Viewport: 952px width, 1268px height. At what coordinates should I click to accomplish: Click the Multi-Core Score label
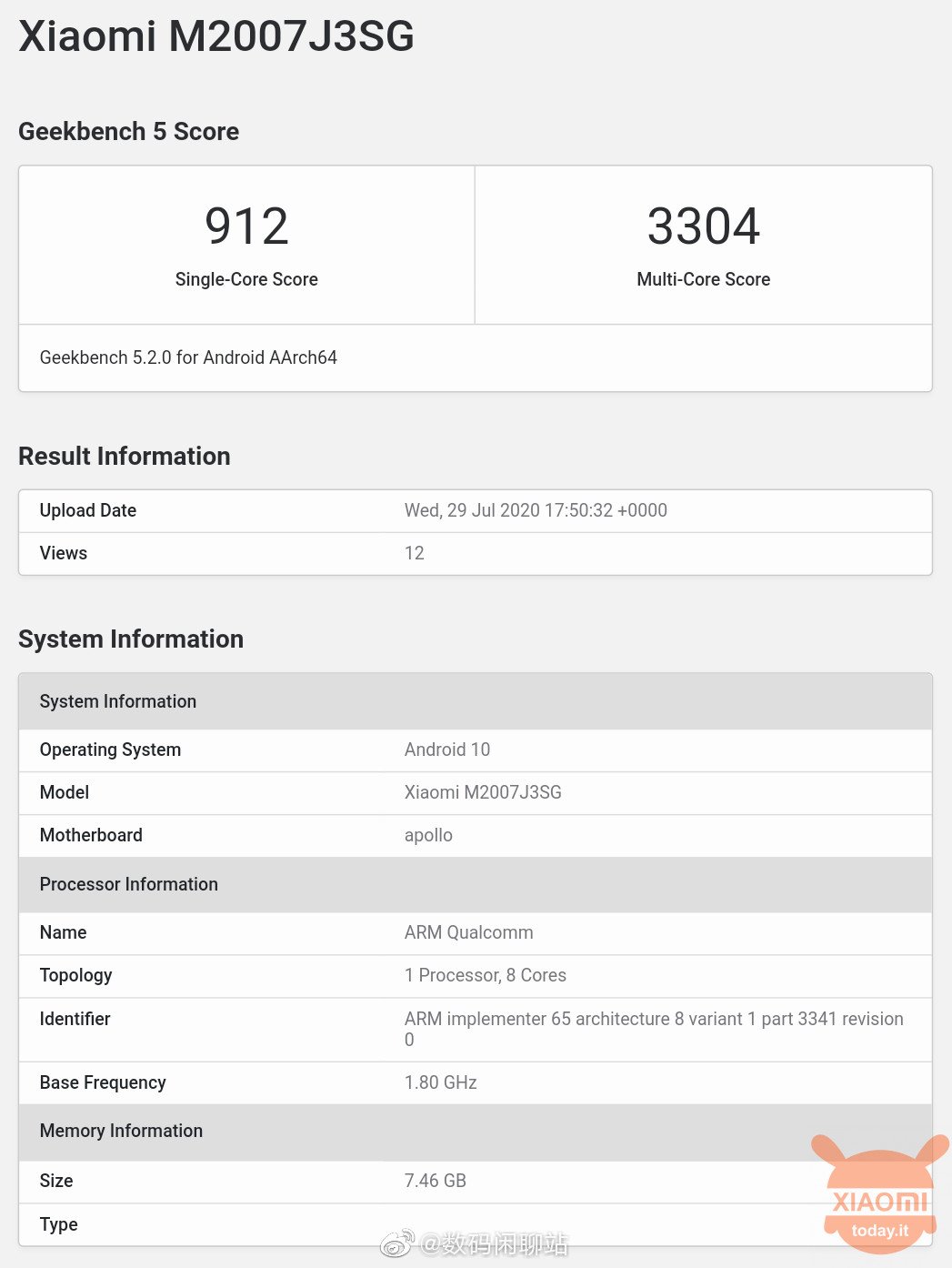tap(704, 279)
